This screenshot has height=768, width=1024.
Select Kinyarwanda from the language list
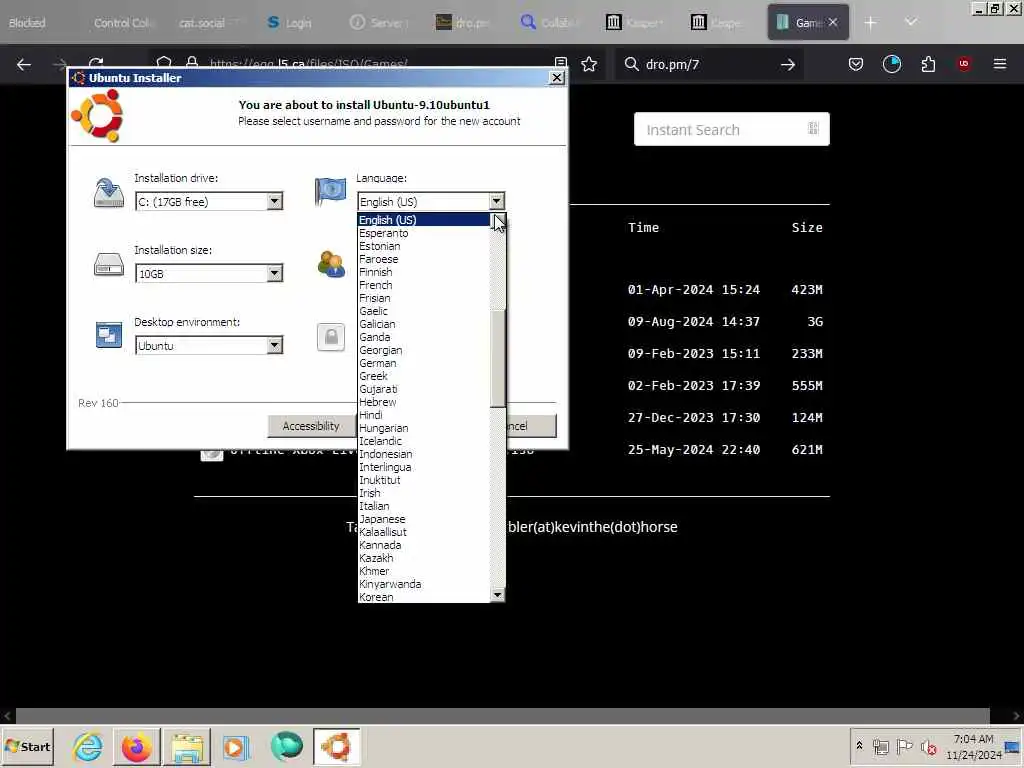tap(390, 584)
